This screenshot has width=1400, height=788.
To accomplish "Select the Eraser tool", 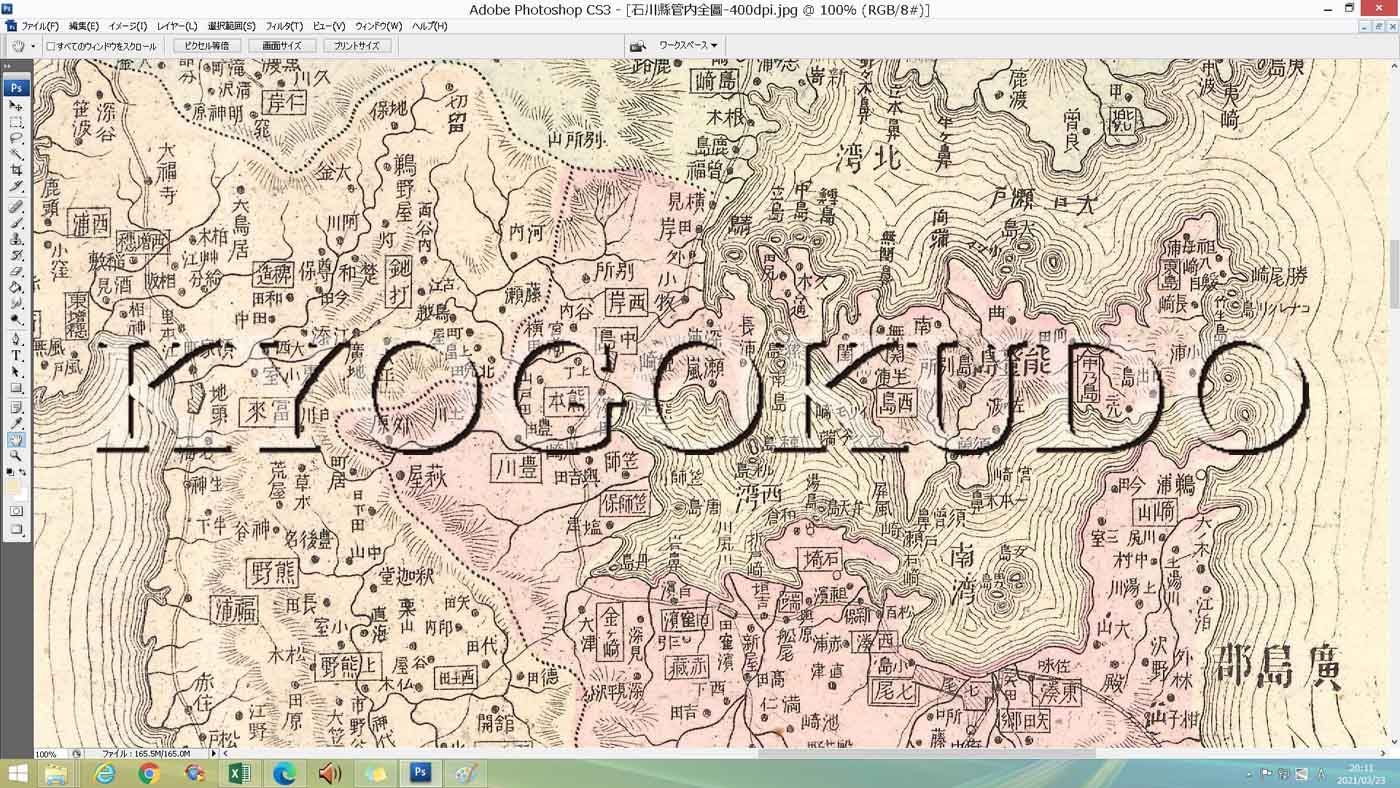I will coord(16,271).
